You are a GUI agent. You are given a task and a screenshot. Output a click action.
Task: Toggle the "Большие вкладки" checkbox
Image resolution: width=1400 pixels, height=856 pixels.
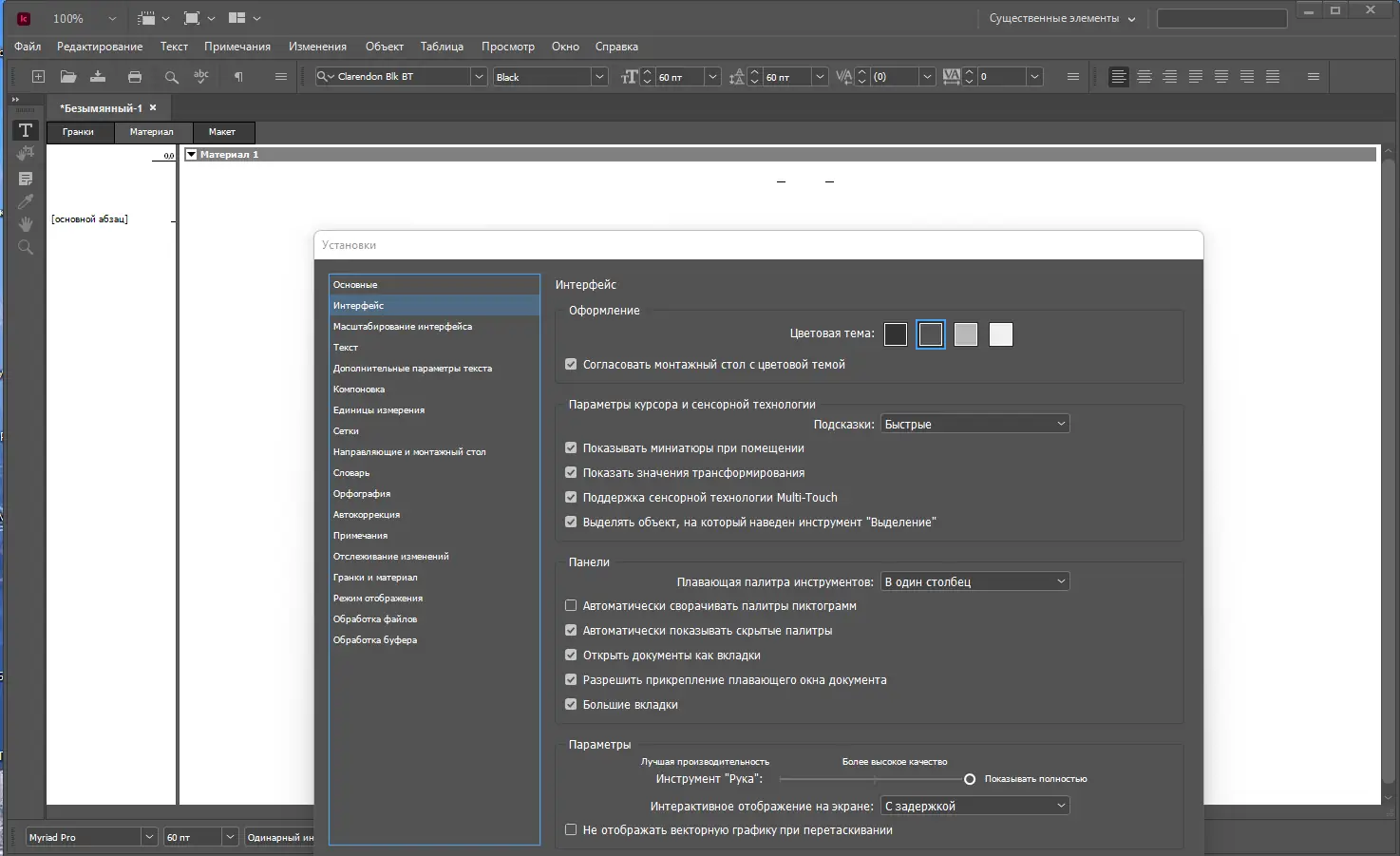pyautogui.click(x=571, y=704)
